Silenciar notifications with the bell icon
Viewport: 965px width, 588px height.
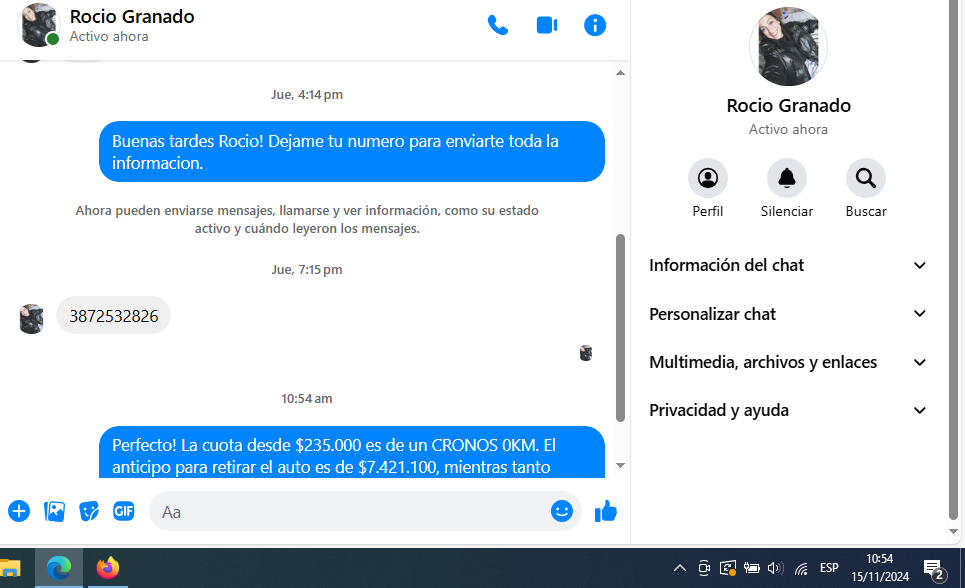tap(787, 179)
